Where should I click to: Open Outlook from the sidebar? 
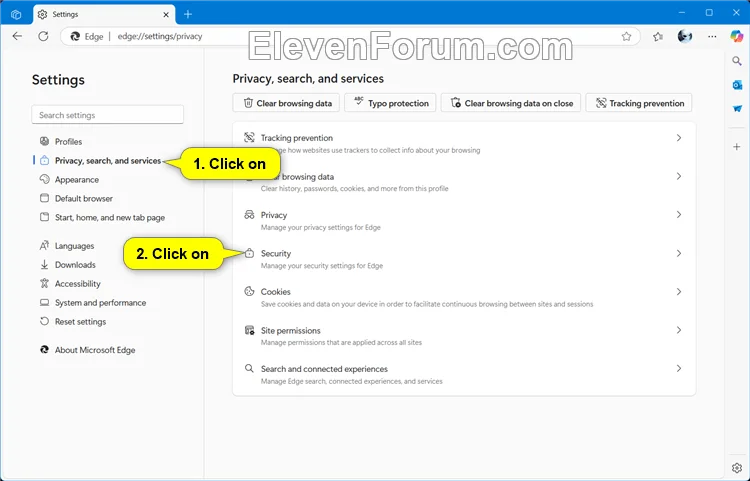737,85
